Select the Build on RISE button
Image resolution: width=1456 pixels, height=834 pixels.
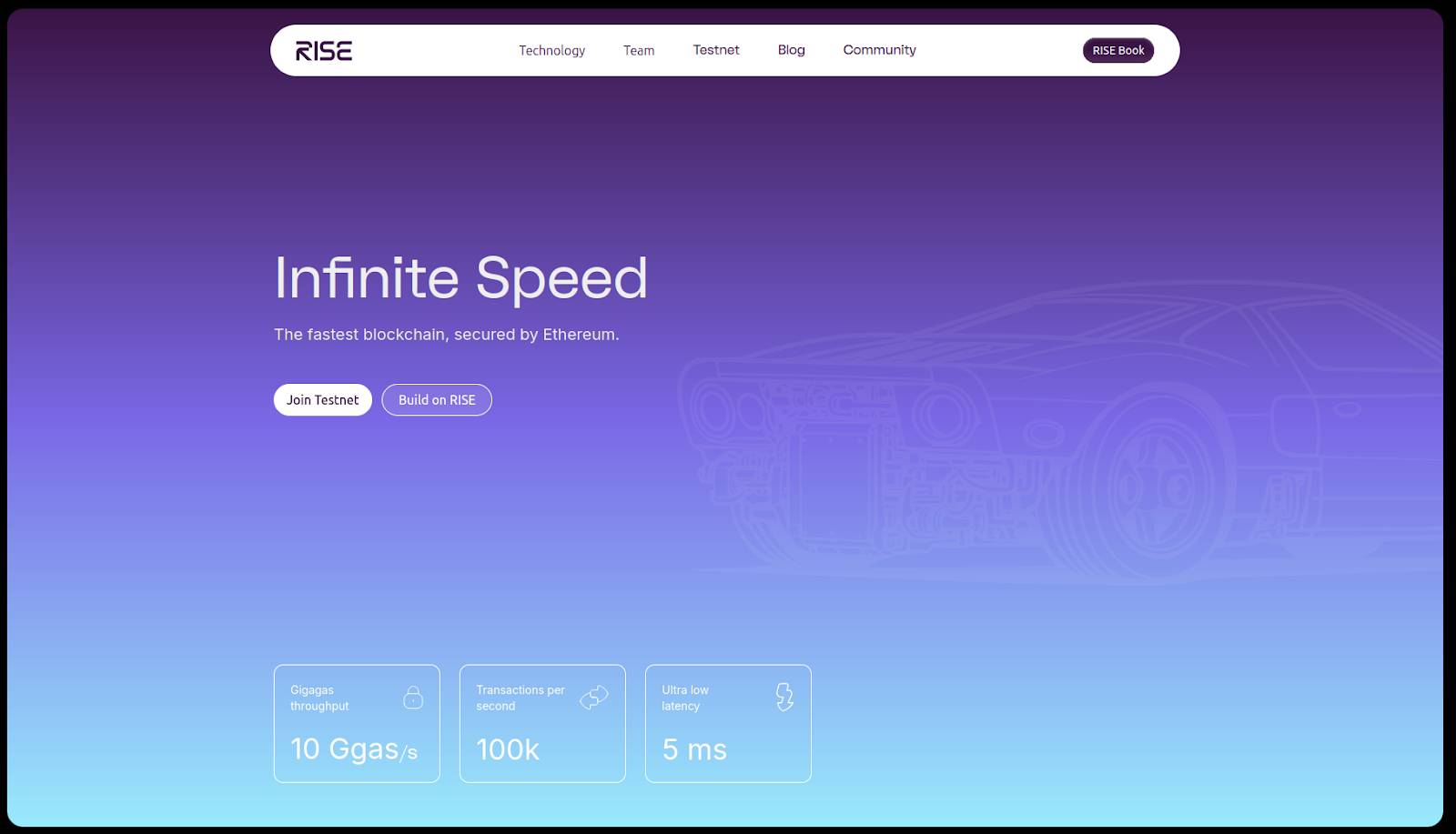coord(437,400)
